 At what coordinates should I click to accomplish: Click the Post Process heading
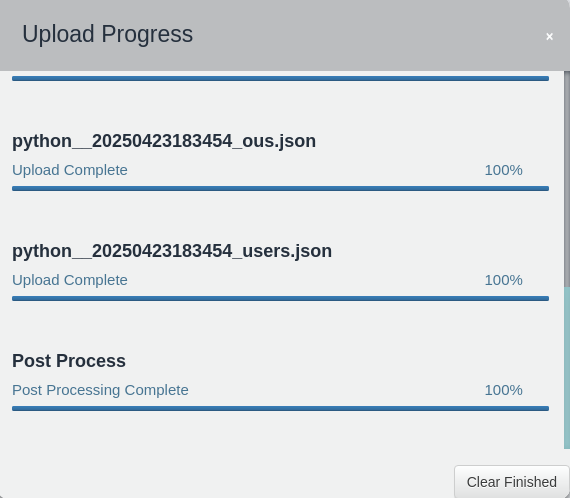click(69, 361)
